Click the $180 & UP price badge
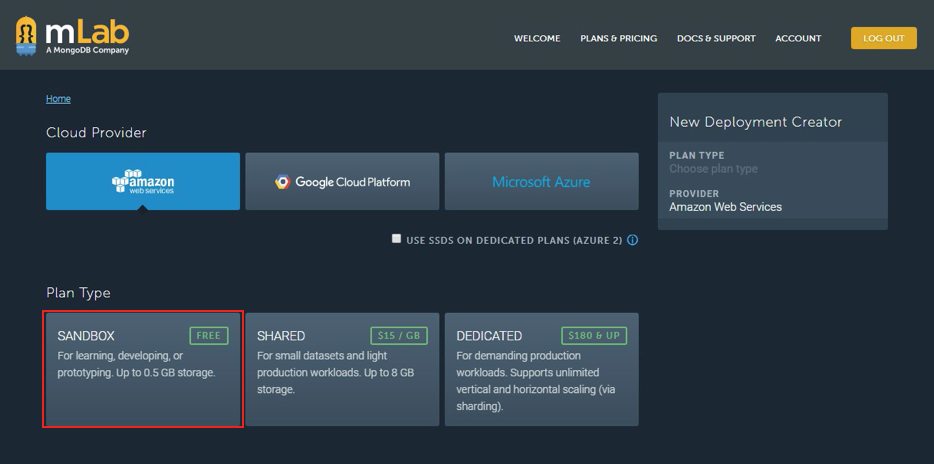 click(594, 335)
